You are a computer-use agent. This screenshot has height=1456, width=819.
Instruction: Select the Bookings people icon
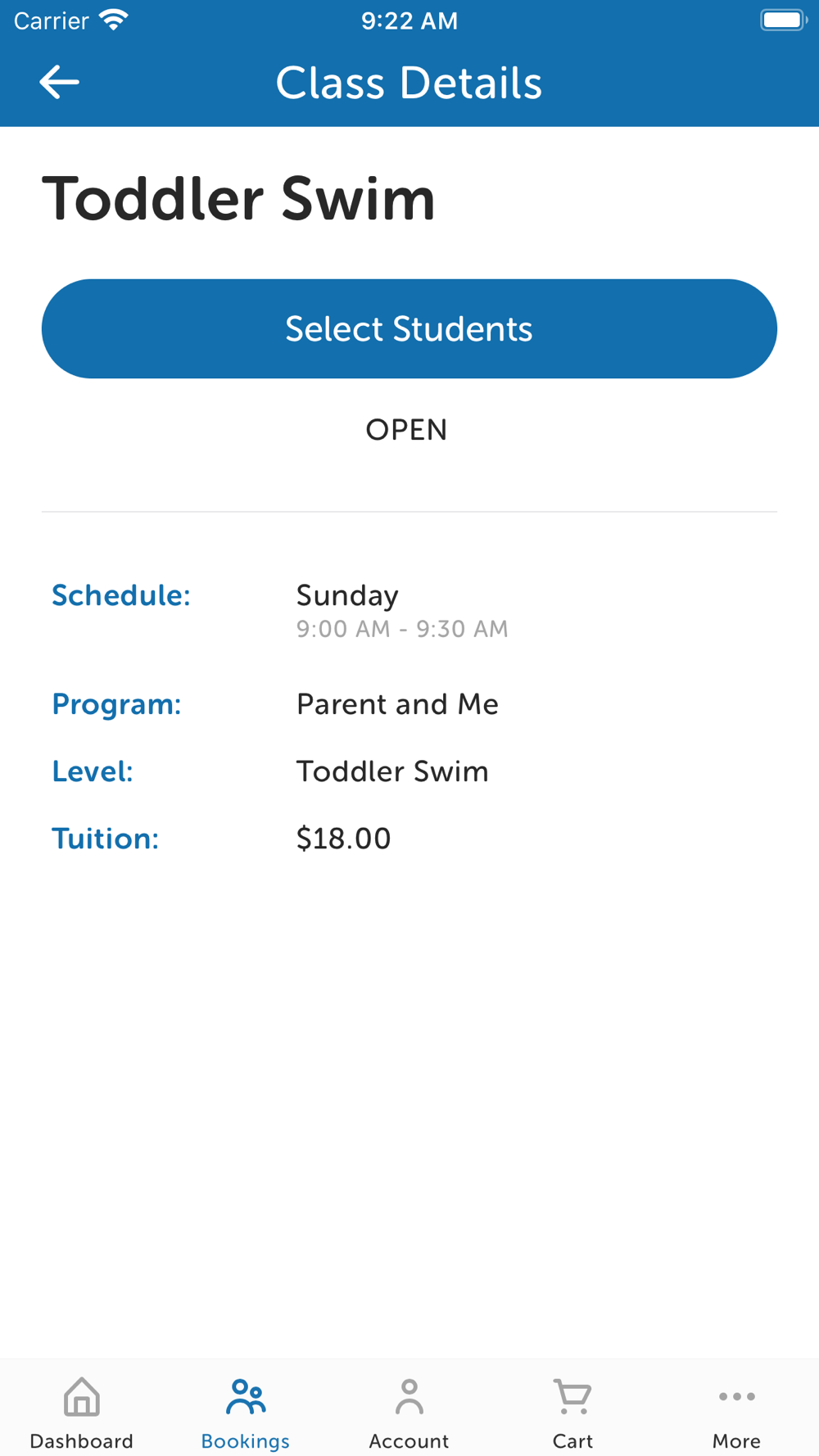246,1396
